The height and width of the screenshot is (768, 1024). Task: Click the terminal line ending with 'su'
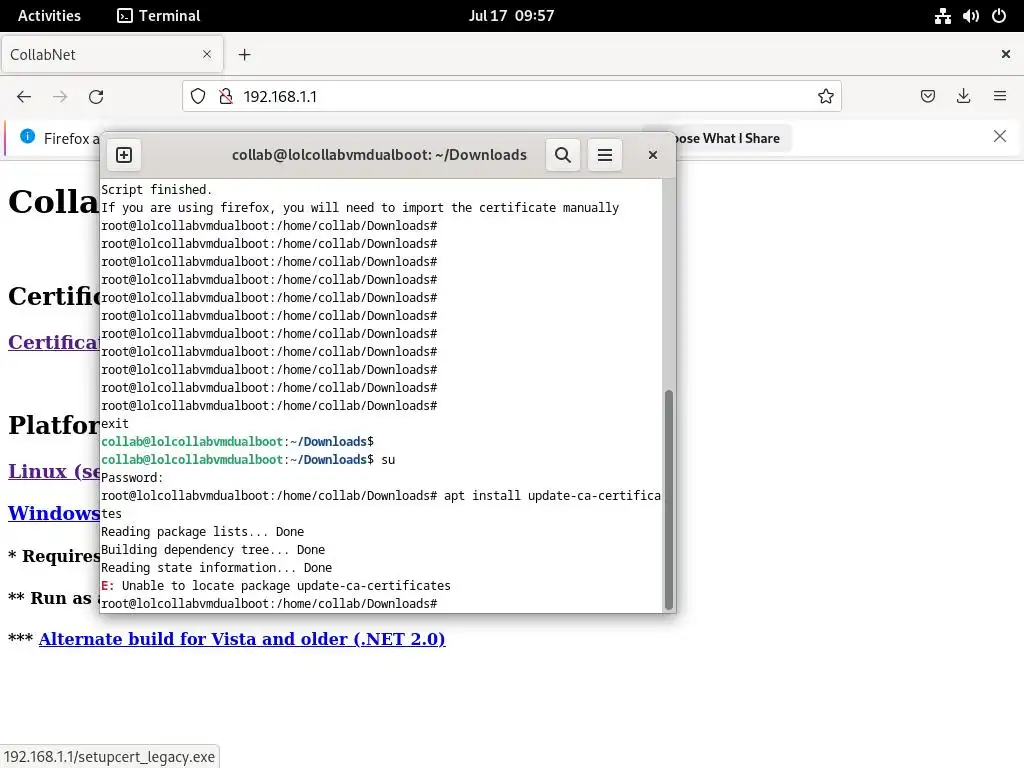[x=248, y=460]
